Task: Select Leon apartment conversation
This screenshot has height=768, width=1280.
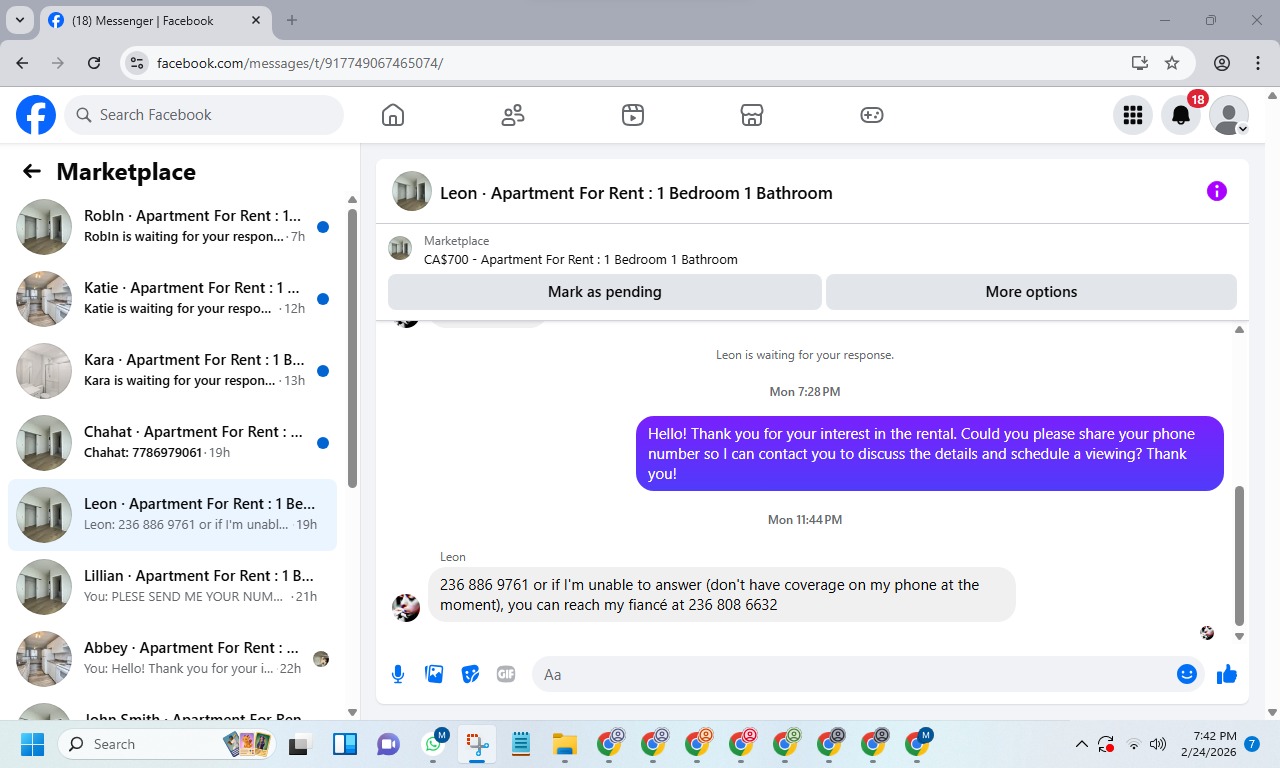Action: (172, 515)
